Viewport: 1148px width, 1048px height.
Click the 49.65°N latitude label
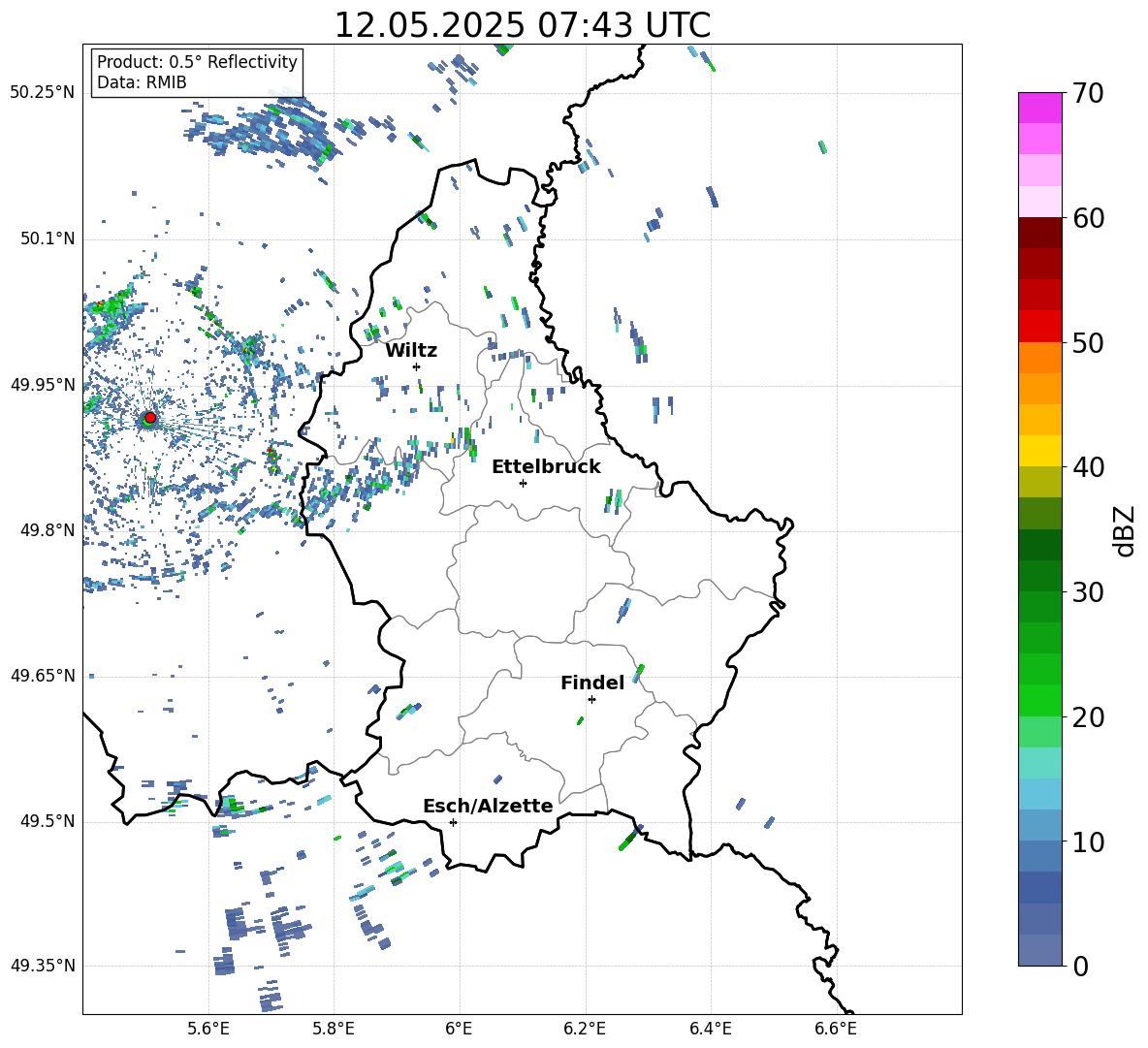coord(43,675)
